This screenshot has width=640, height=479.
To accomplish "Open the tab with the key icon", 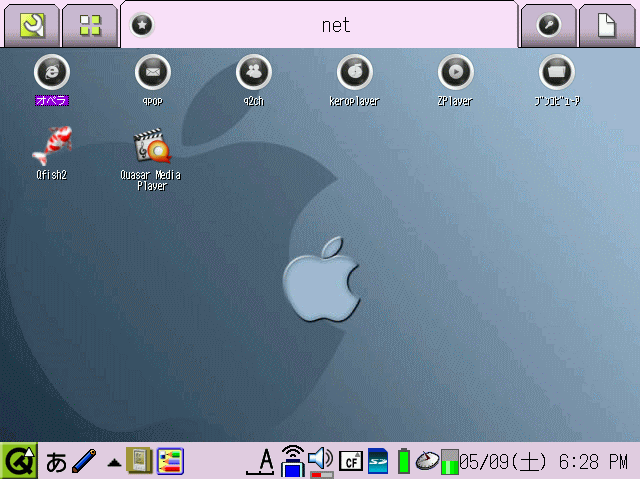I will (549, 25).
